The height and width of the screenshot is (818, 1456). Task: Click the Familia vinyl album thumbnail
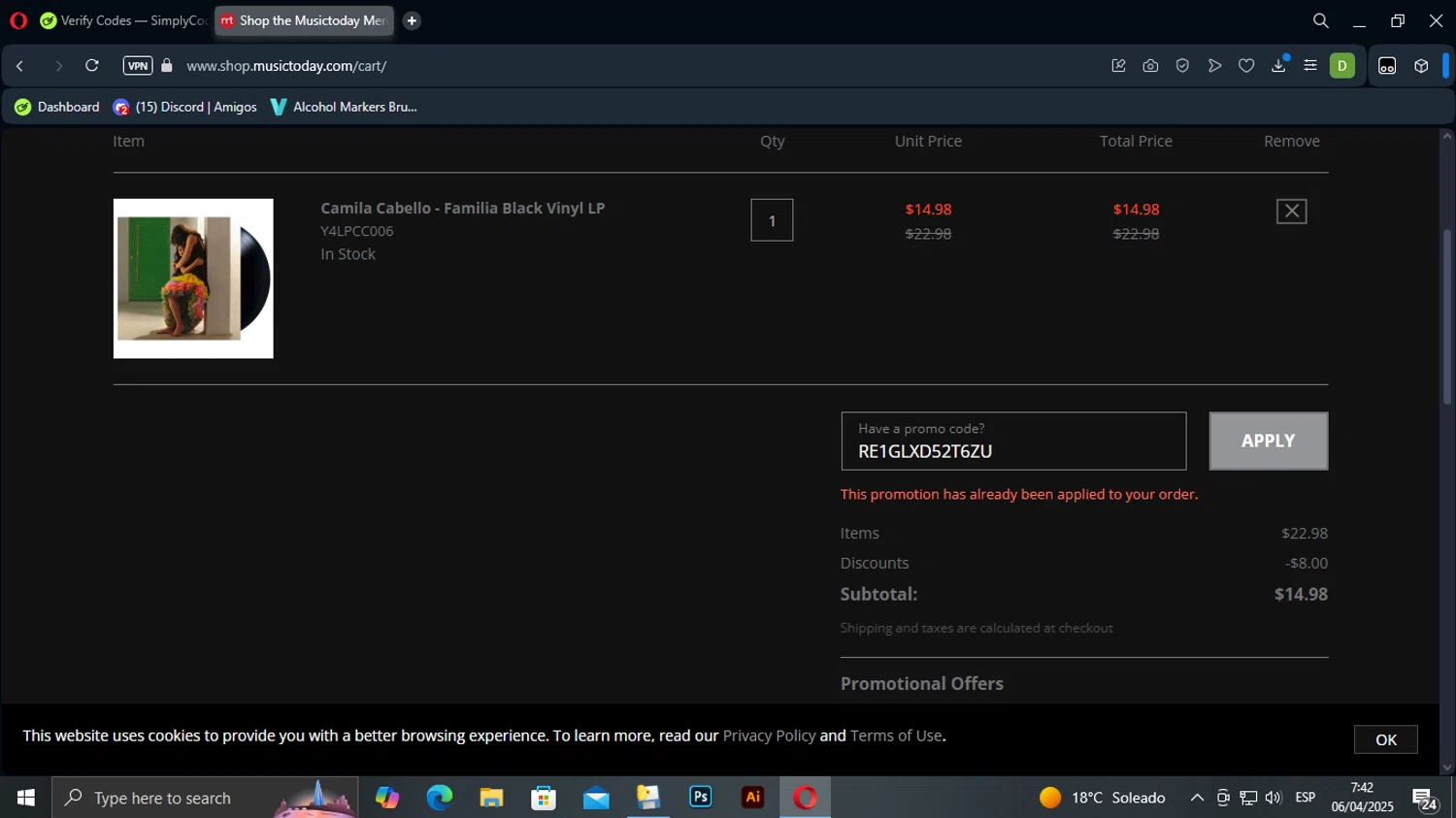point(193,278)
